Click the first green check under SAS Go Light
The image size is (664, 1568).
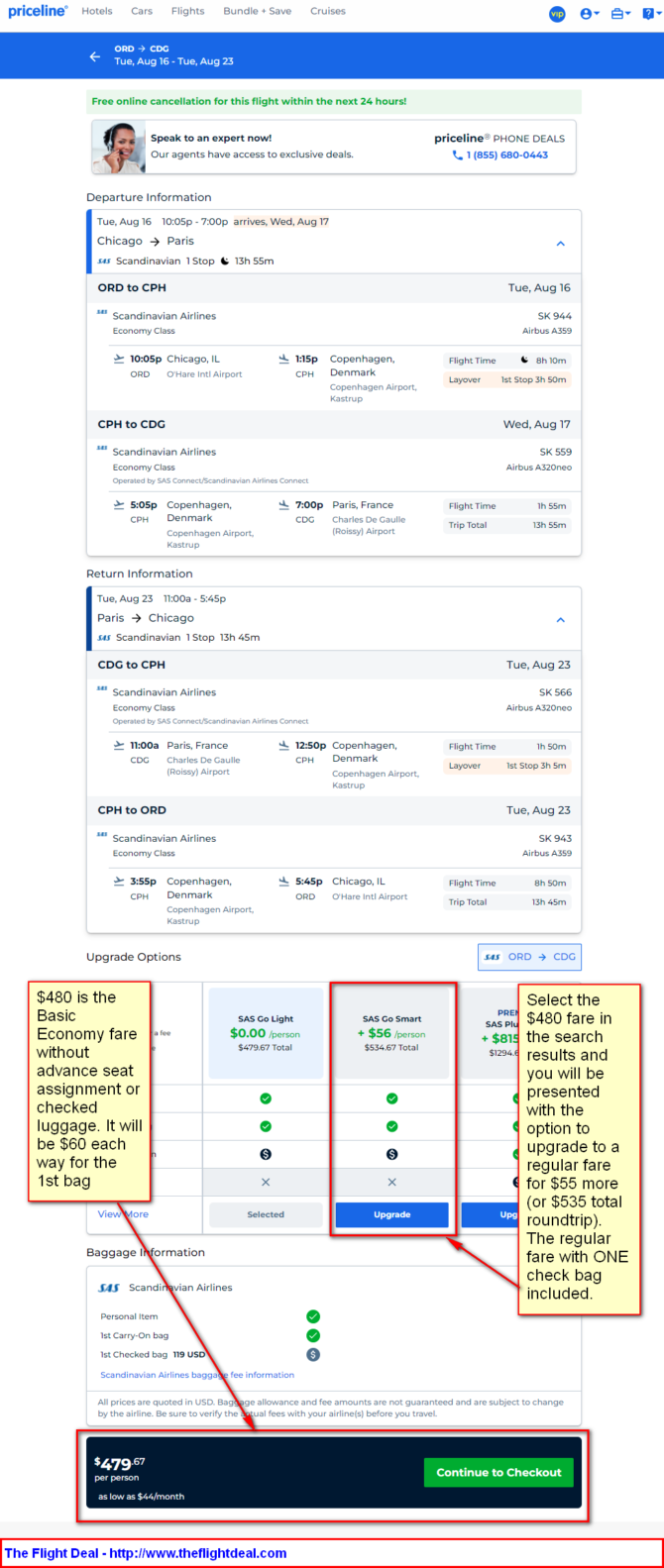[x=266, y=1098]
